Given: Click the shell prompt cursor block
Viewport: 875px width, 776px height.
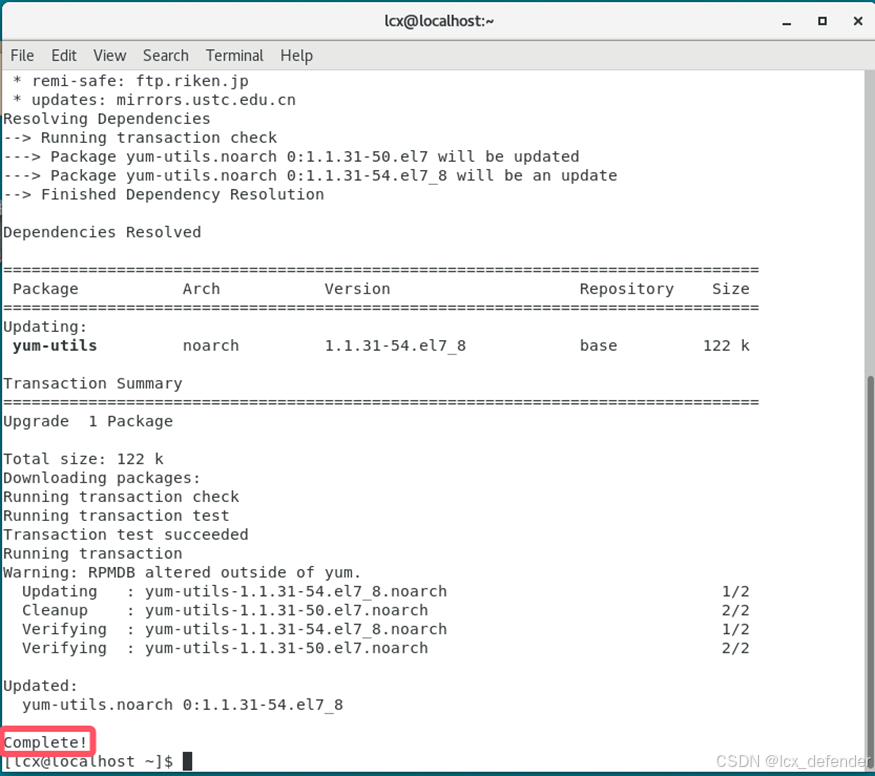Looking at the screenshot, I should point(188,761).
